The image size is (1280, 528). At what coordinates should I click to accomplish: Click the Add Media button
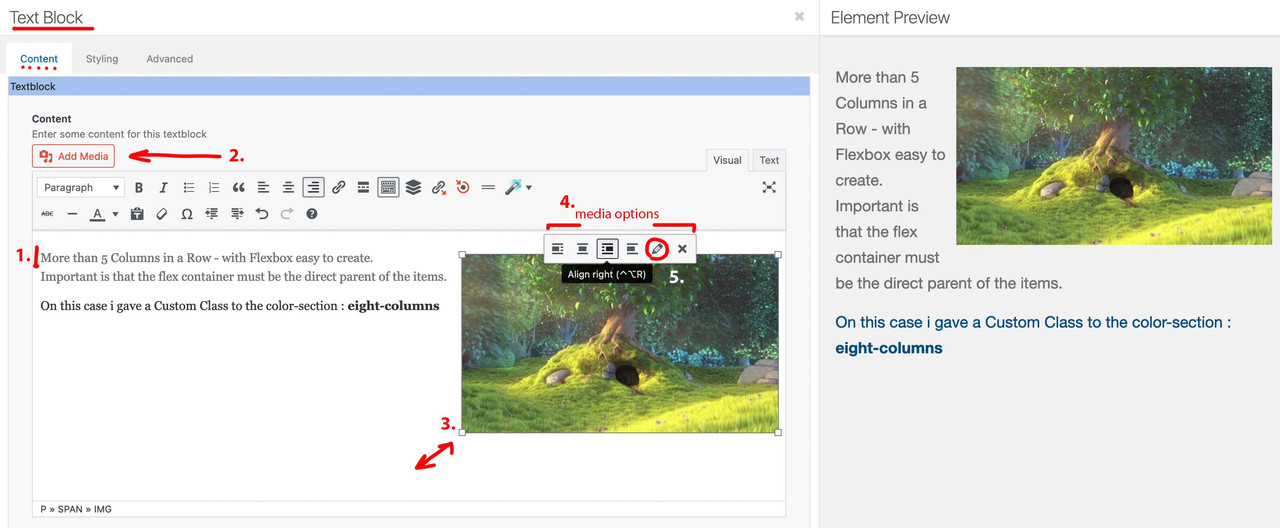74,156
